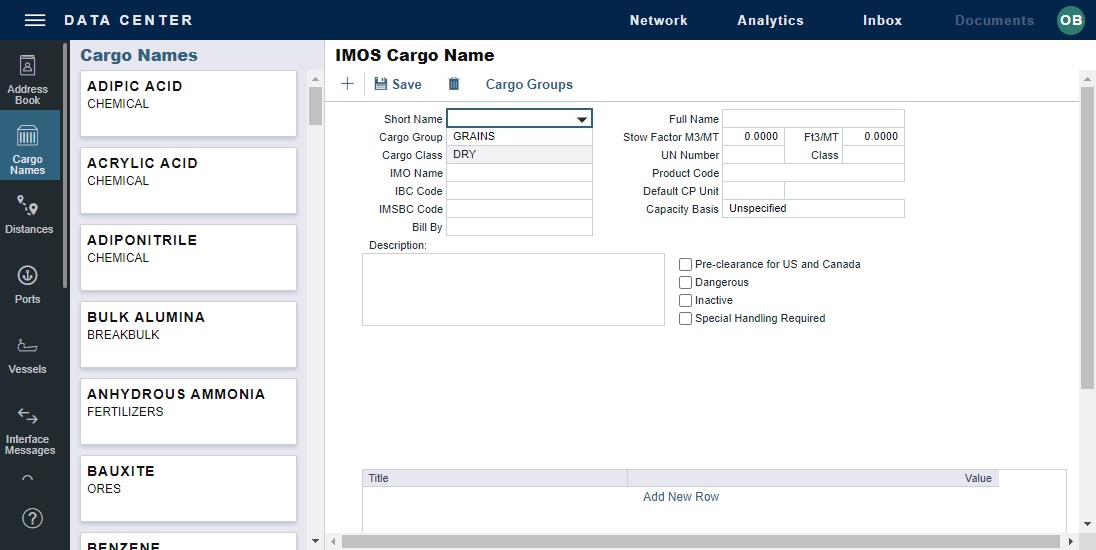Toggle Special Handling Required checkbox
1096x550 pixels.
pyautogui.click(x=685, y=318)
